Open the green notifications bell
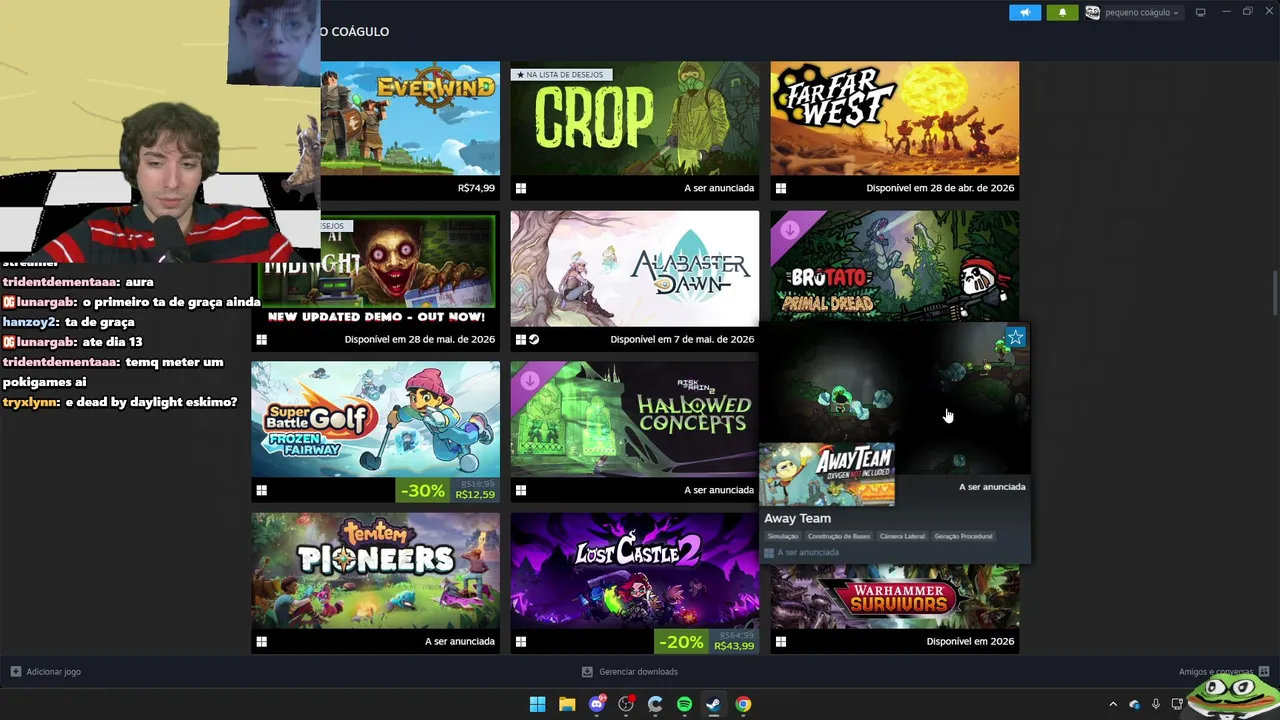The width and height of the screenshot is (1280, 720). (1062, 12)
